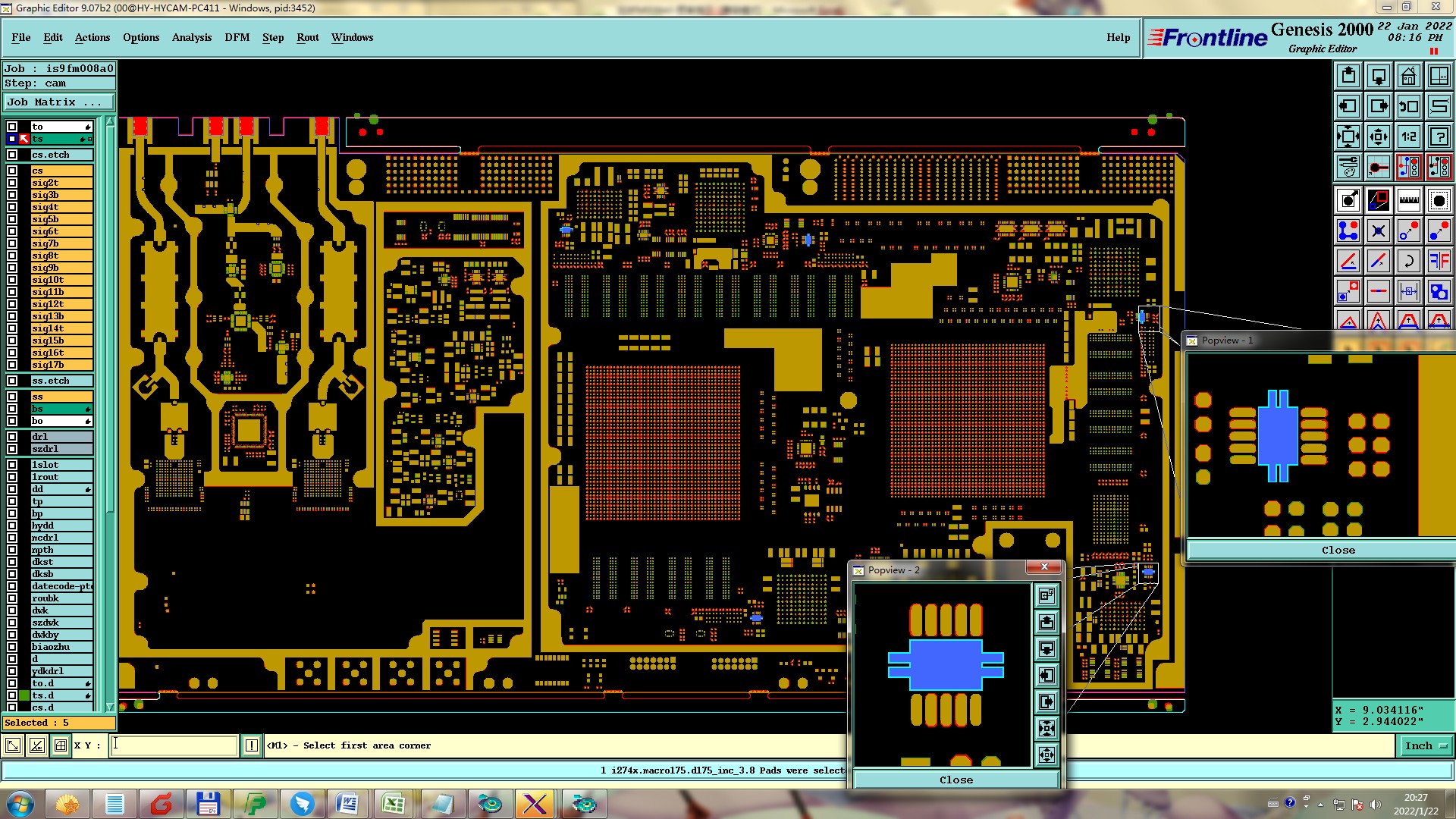The image size is (1456, 819).
Task: Toggle the cs.etch layer checkbox
Action: click(12, 155)
